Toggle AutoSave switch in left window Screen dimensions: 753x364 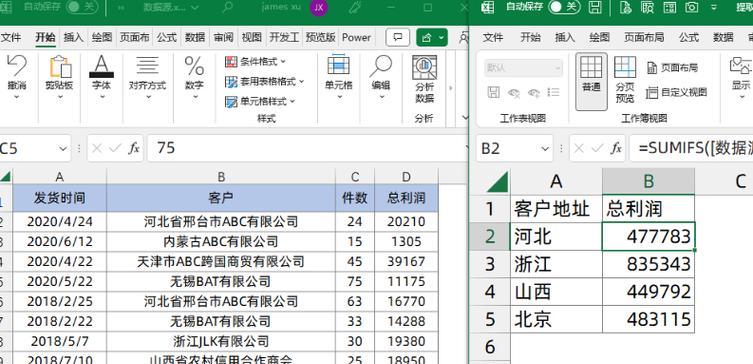tap(82, 7)
